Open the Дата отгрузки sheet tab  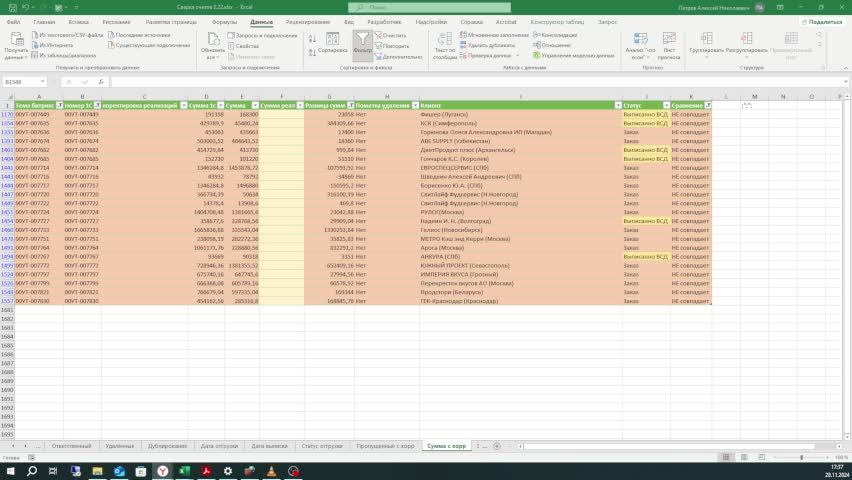coord(220,446)
